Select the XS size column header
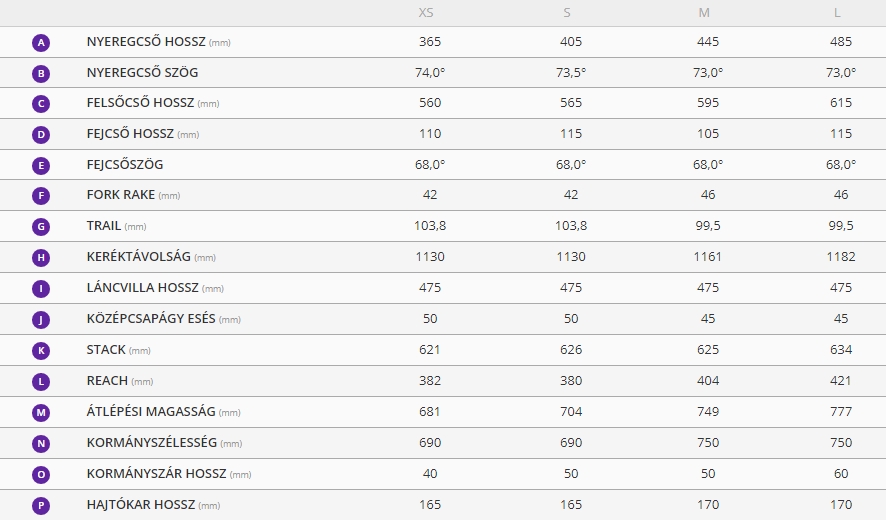This screenshot has height=520, width=886. click(427, 12)
